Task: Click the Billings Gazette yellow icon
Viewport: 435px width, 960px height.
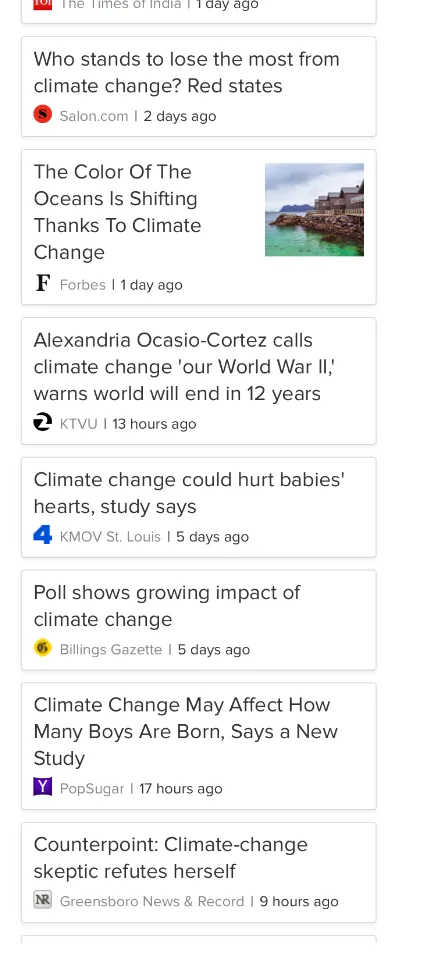Action: 42,647
